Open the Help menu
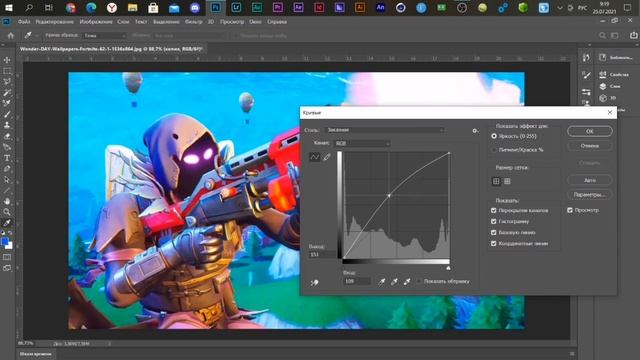 click(277, 22)
